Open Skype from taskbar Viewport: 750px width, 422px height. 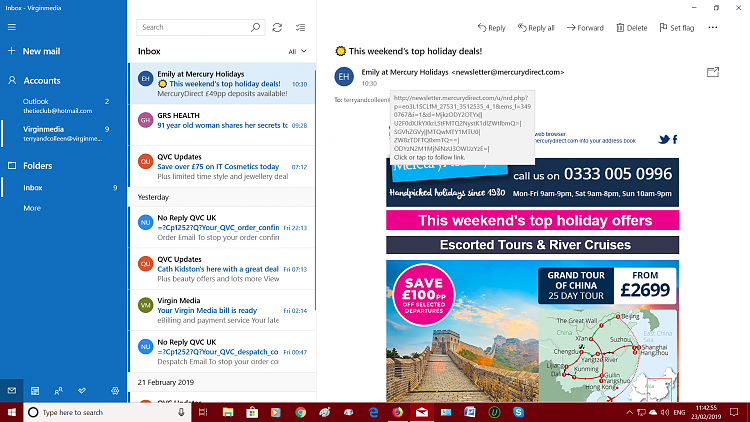tap(518, 412)
